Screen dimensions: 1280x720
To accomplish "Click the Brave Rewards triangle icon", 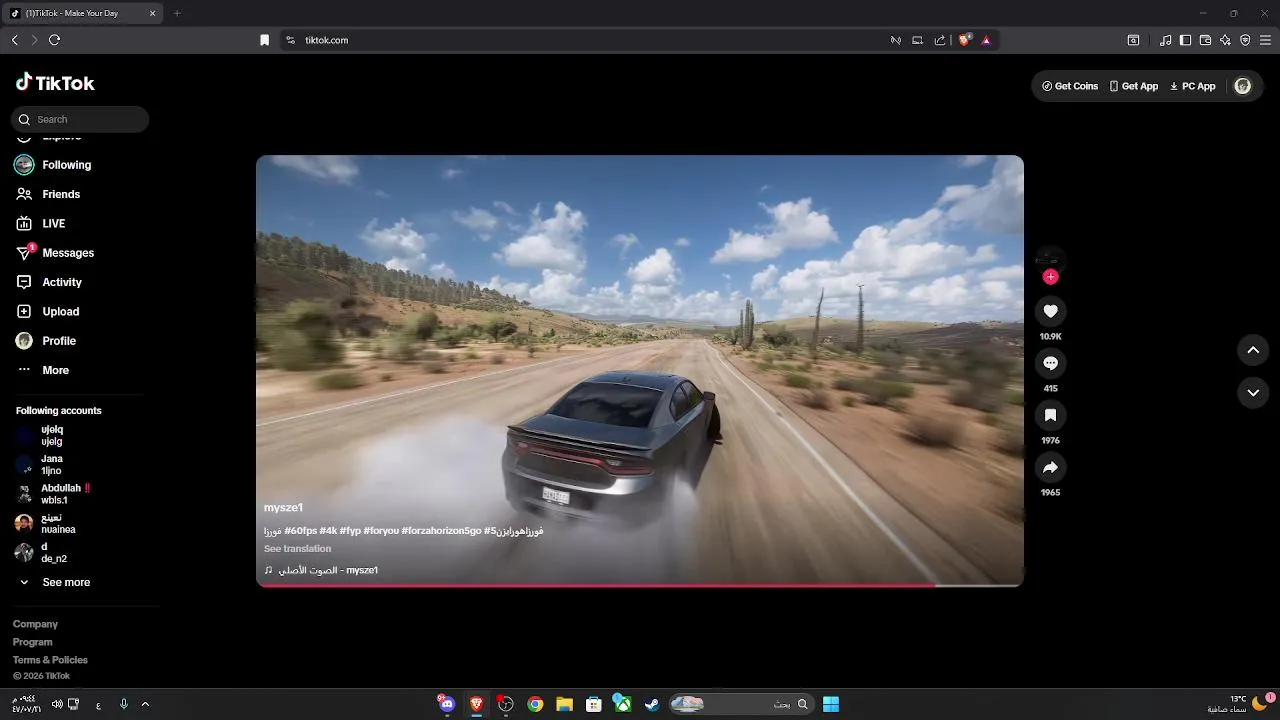I will pos(986,40).
